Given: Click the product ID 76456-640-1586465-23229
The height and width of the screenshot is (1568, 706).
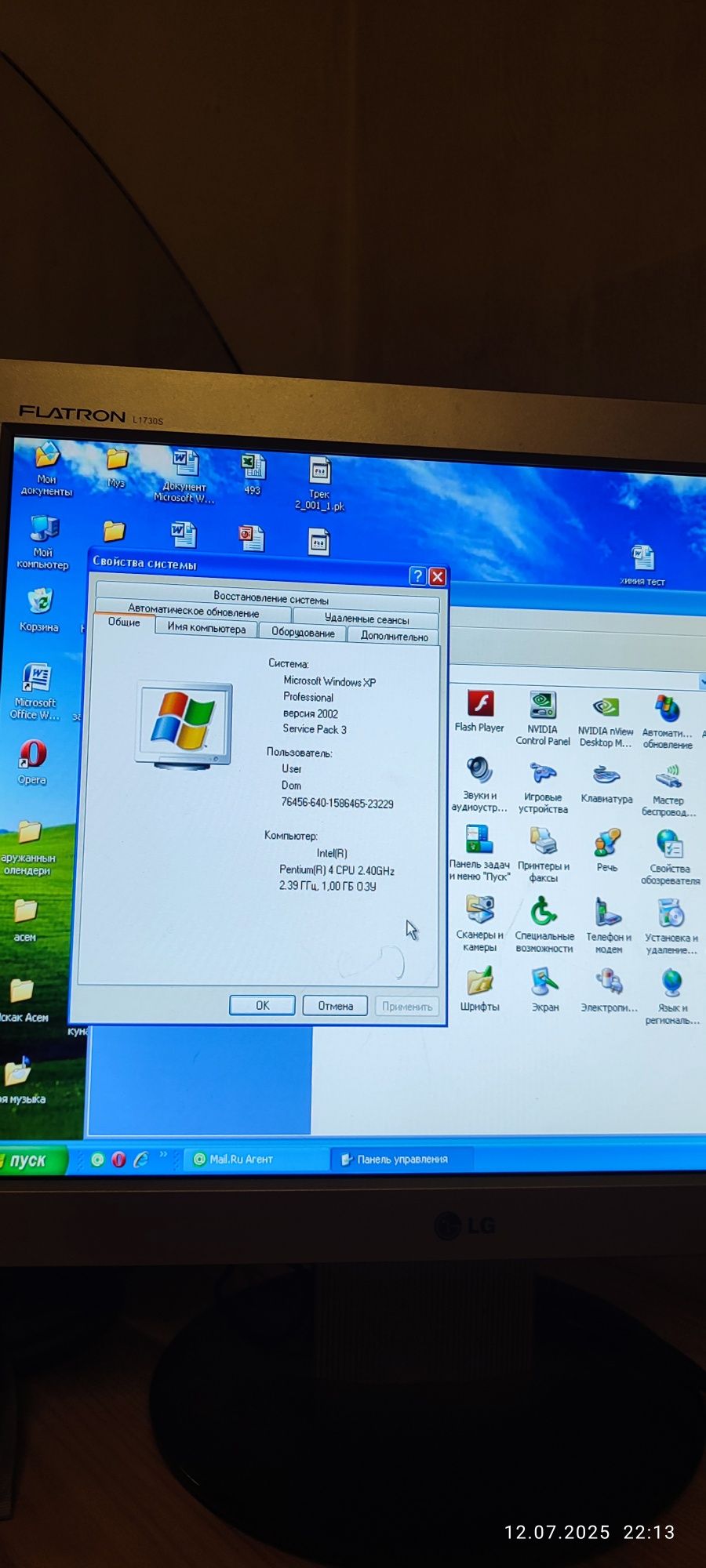Looking at the screenshot, I should pyautogui.click(x=337, y=804).
